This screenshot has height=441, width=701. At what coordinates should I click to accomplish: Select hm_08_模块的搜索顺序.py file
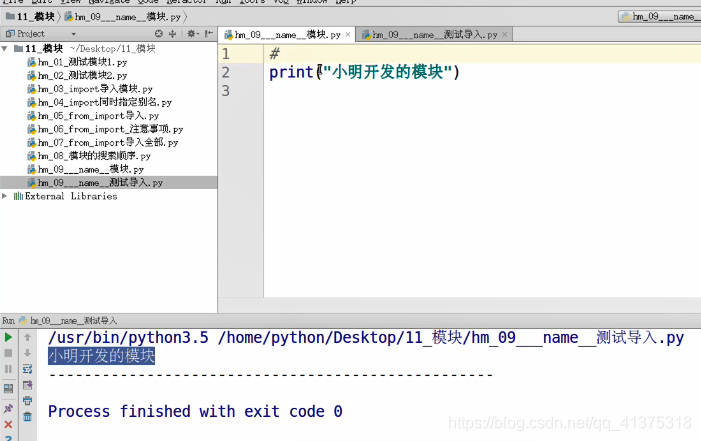click(89, 156)
